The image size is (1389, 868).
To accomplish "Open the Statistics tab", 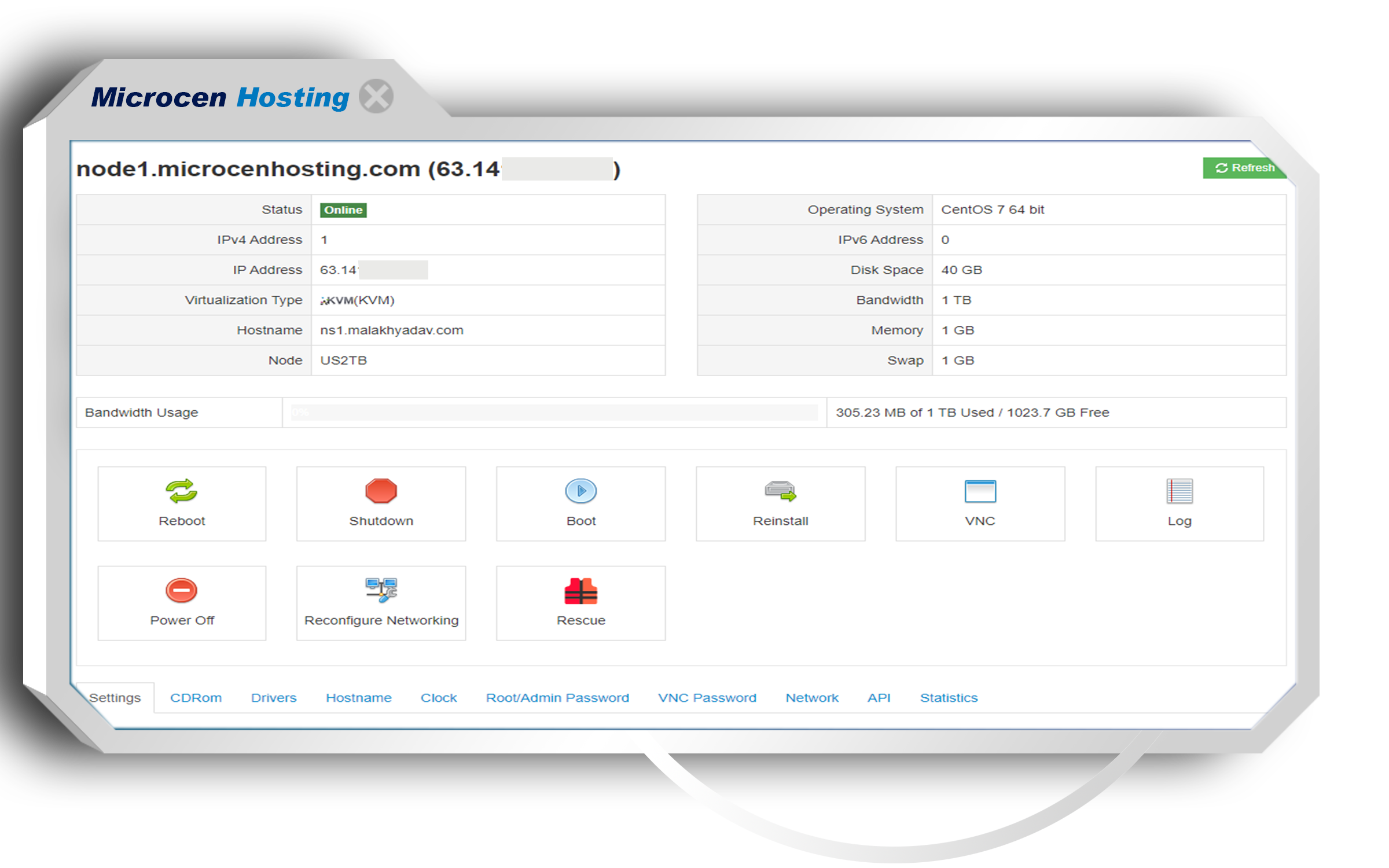I will pos(949,697).
